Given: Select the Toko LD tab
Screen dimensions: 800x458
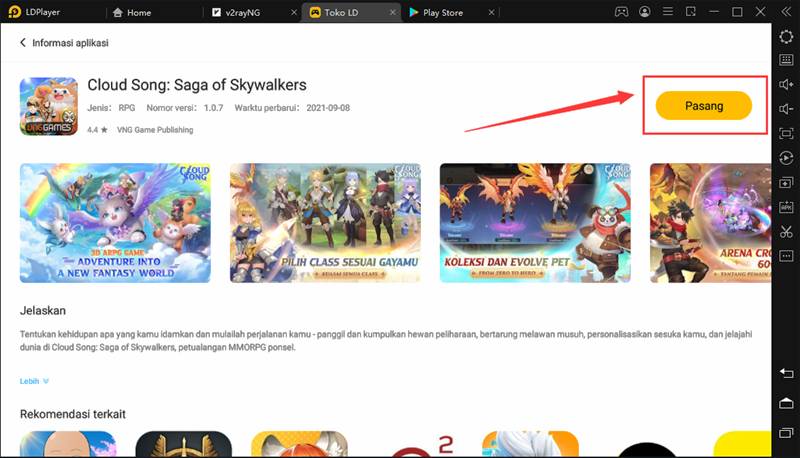Looking at the screenshot, I should (x=335, y=12).
